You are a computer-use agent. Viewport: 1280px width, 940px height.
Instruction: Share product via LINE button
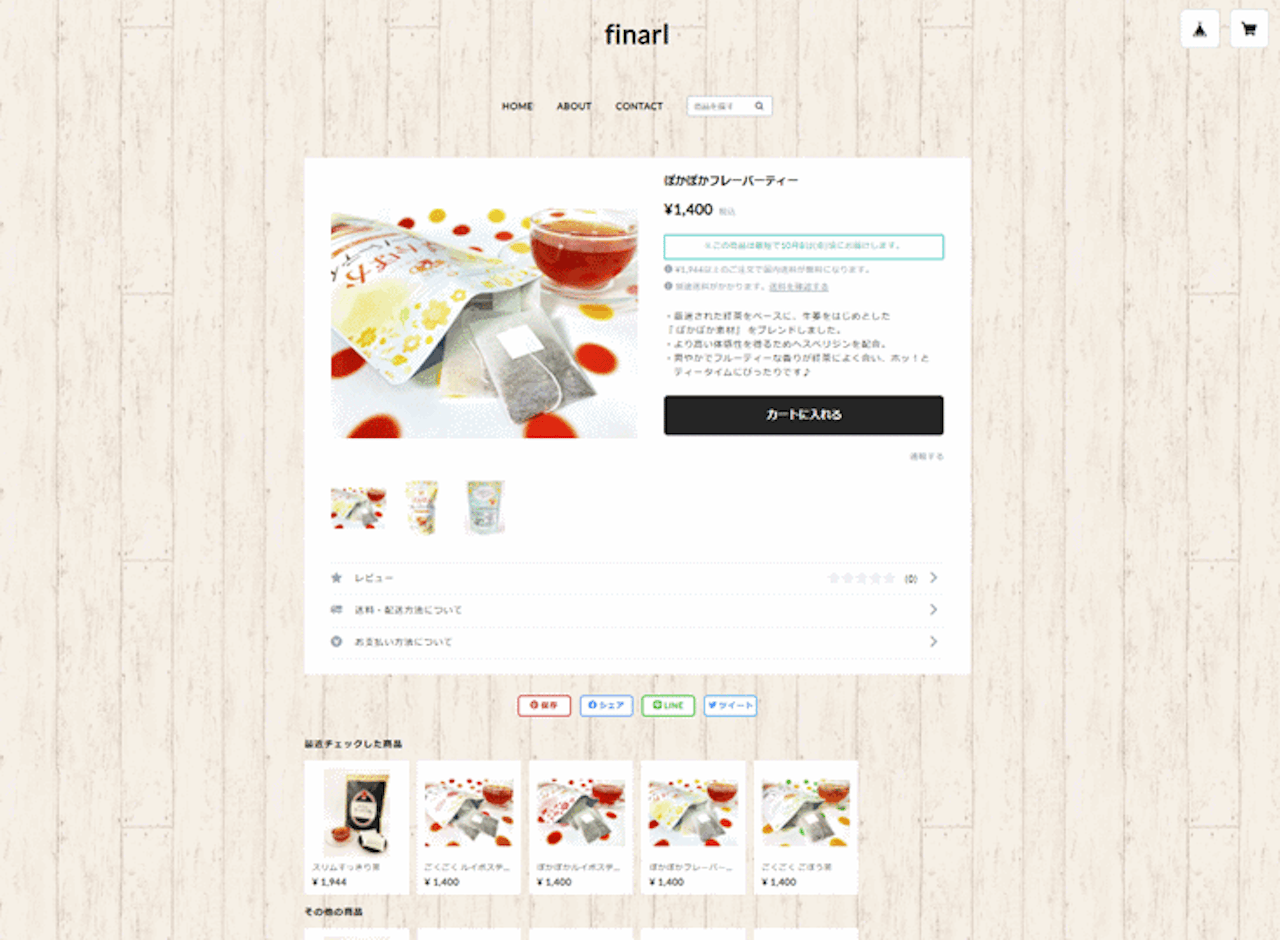click(668, 705)
